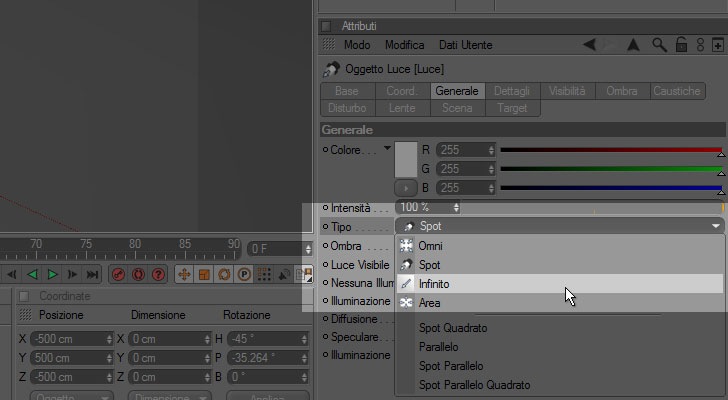
Task: Click the up arrow icon in Attributi header
Action: (633, 45)
